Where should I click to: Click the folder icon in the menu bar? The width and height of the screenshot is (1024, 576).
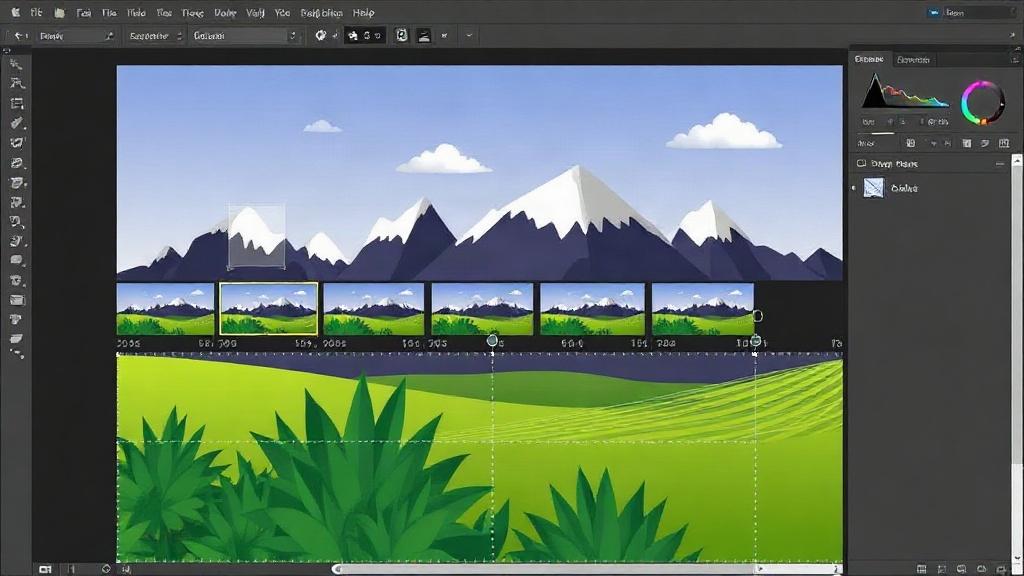[59, 12]
